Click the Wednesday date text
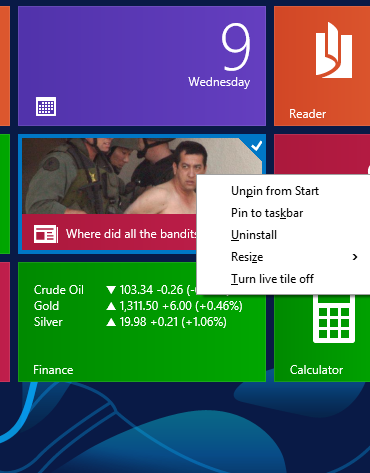This screenshot has height=473, width=370. pos(219,82)
